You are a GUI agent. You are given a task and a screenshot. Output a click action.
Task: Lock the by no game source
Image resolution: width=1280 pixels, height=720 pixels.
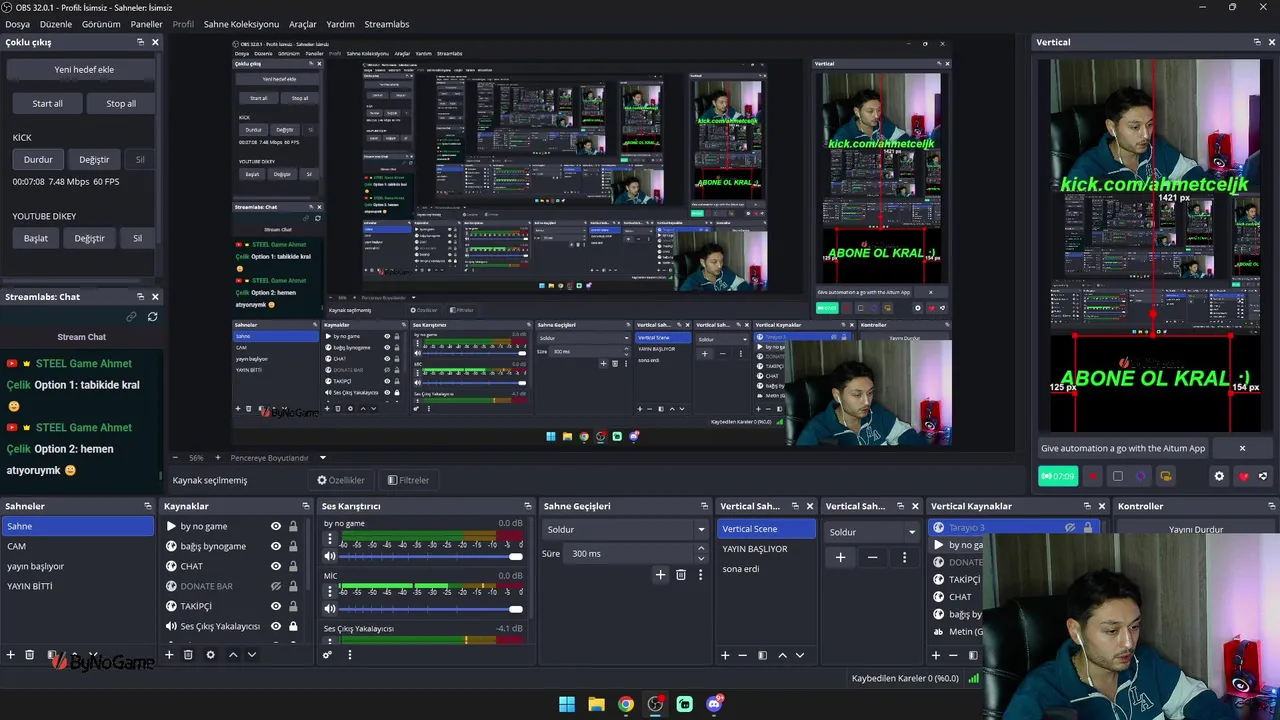(293, 526)
